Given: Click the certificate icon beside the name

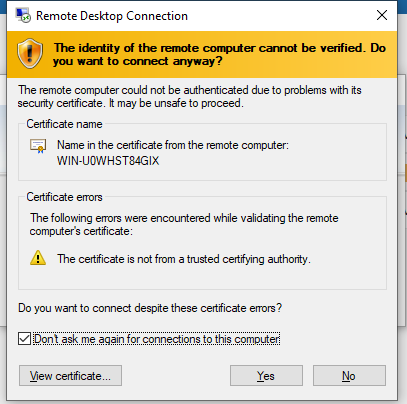Looking at the screenshot, I should click(38, 146).
